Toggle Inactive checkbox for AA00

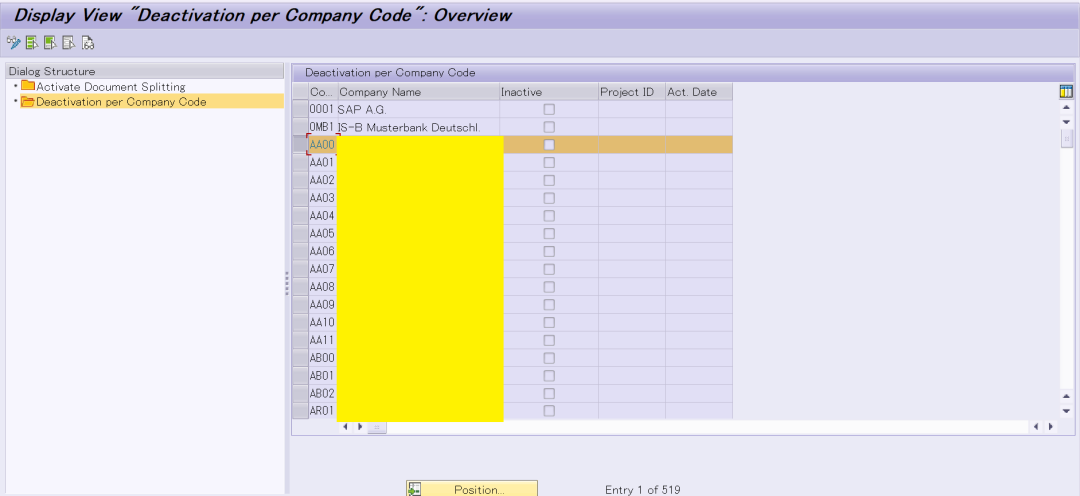[549, 145]
